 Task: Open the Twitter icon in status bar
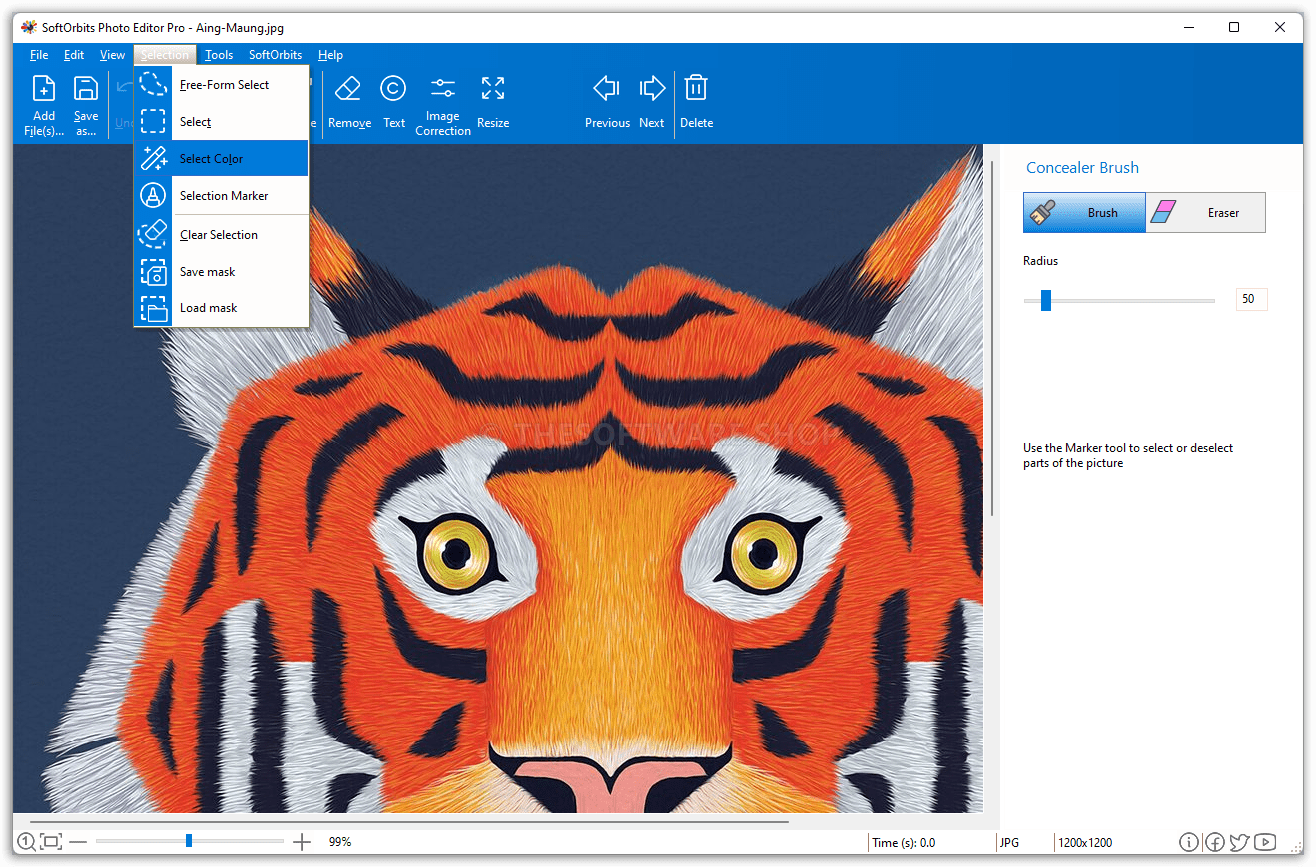coord(1239,842)
